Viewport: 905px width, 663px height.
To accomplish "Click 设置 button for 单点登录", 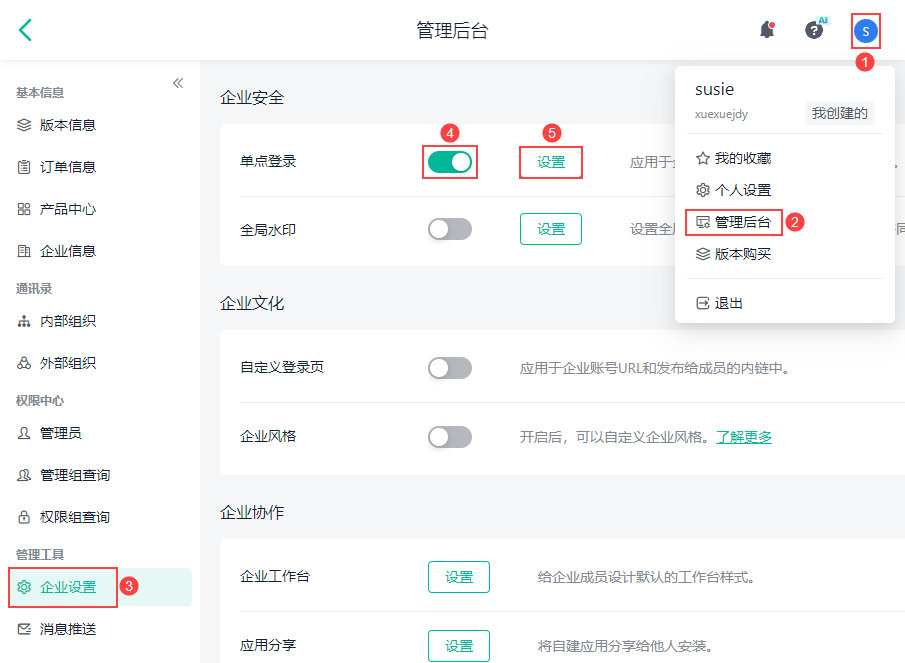I will (551, 162).
